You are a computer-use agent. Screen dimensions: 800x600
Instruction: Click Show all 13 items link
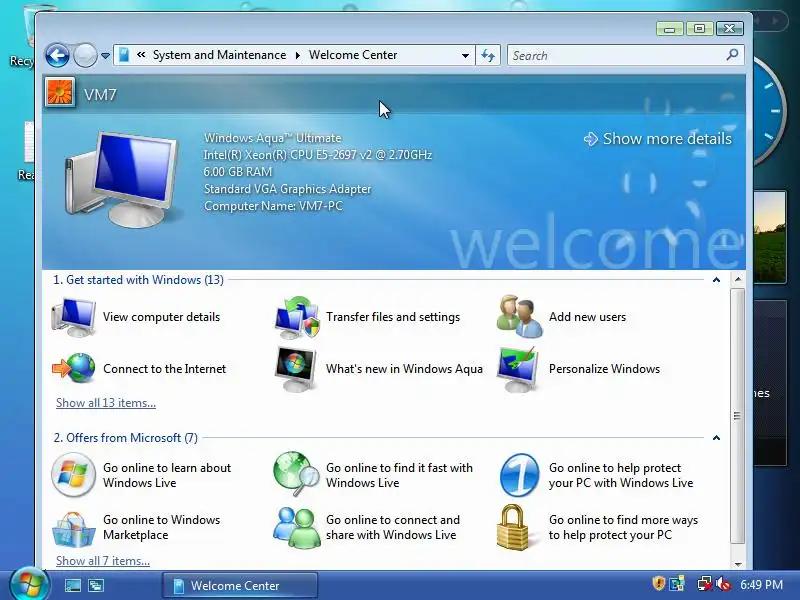(x=106, y=403)
